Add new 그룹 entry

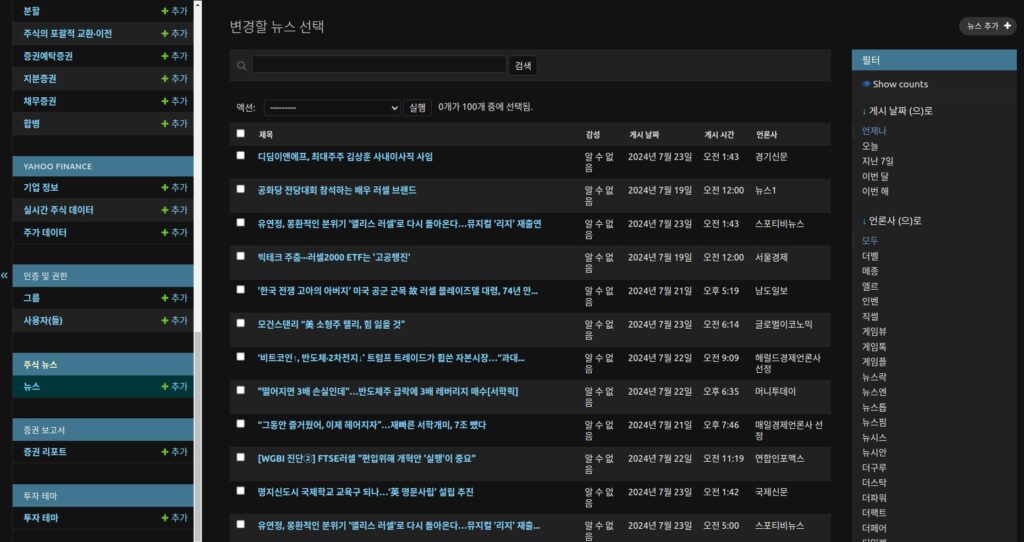[174, 298]
